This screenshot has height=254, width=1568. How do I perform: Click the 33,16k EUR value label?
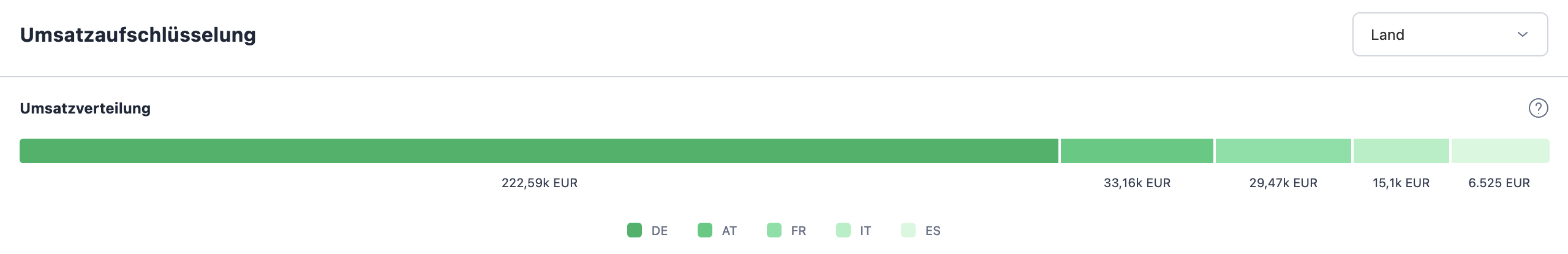click(x=1137, y=183)
